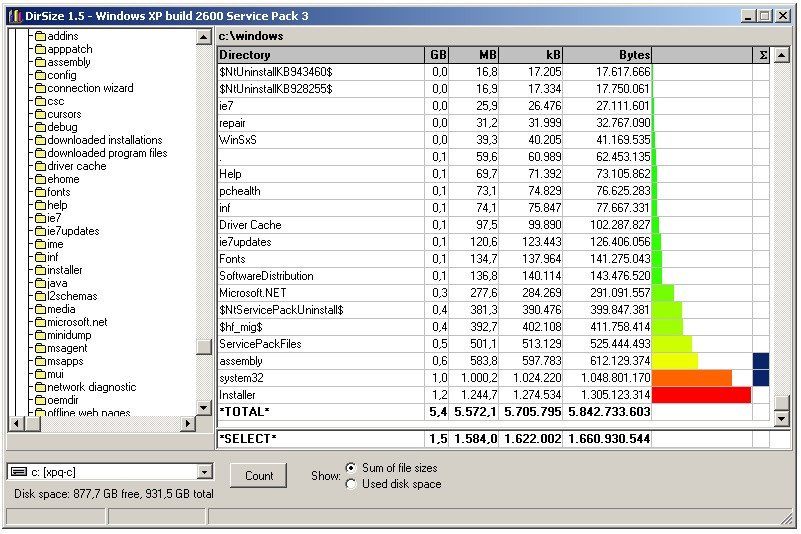The image size is (801, 534).
Task: Click the addins folder icon
Action: [40, 36]
